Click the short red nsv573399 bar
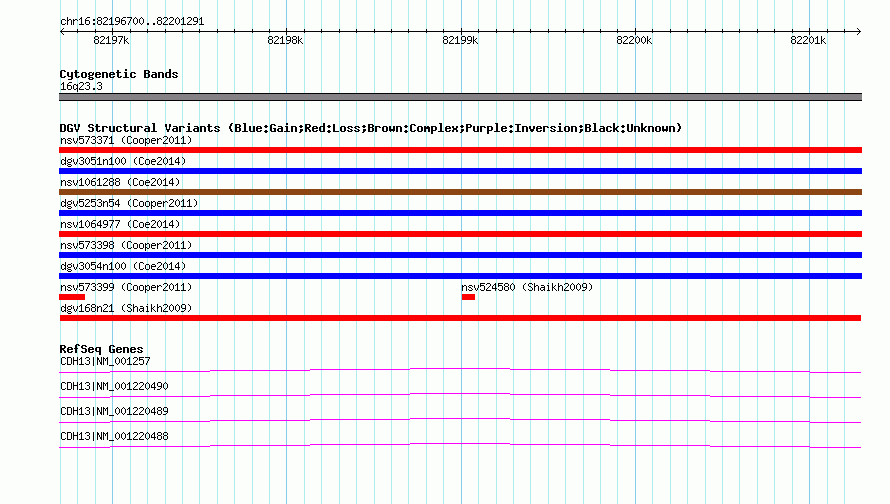The height and width of the screenshot is (504, 890). click(x=72, y=297)
